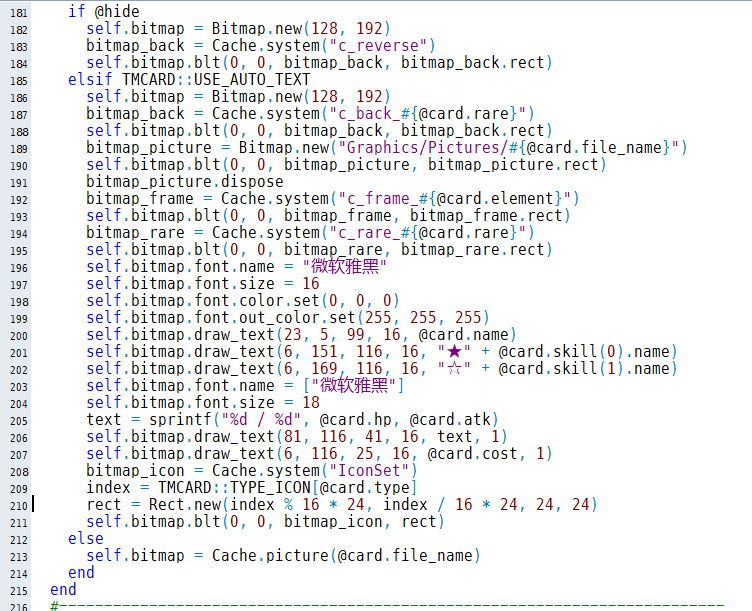Click the '@hide' condition on line 181
The image size is (752, 611).
[x=118, y=12]
